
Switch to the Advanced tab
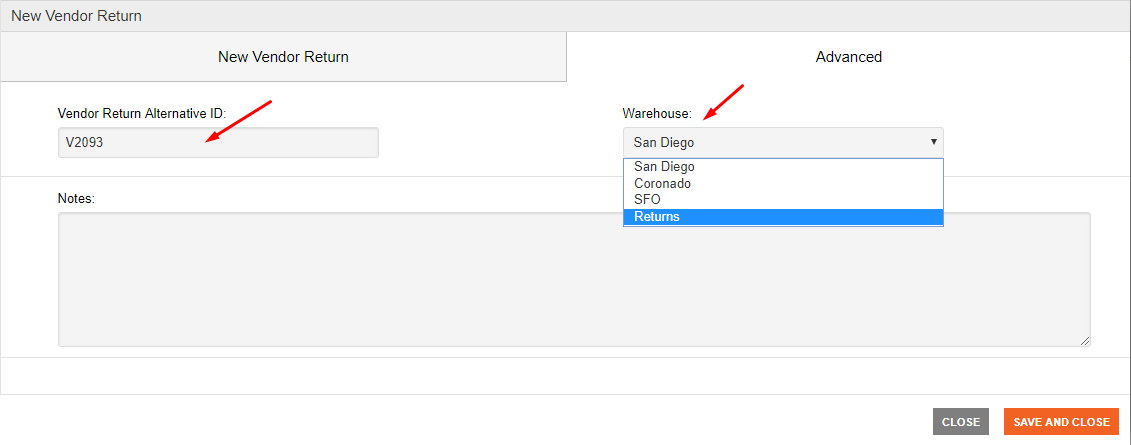coord(848,57)
